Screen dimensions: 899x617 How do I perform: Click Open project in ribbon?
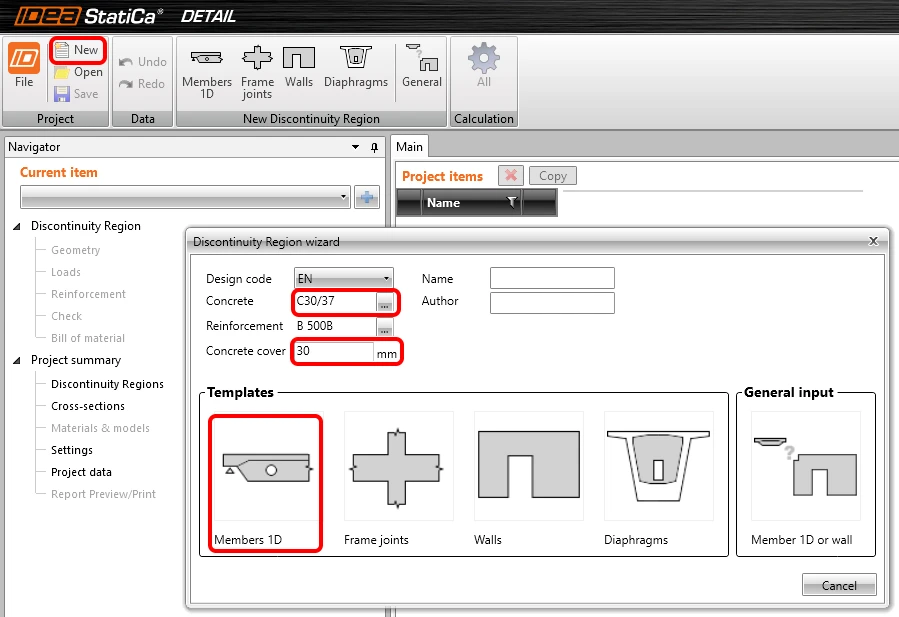(78, 72)
